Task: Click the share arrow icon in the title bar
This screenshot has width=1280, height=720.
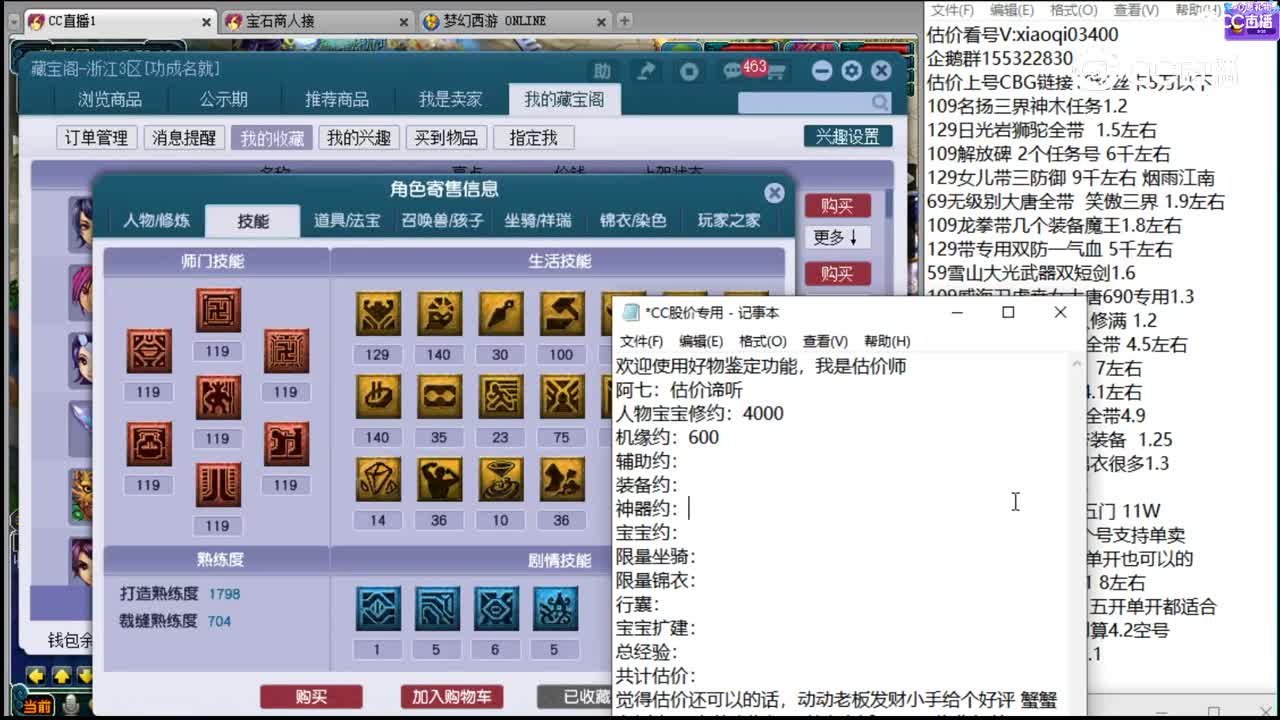Action: 645,70
